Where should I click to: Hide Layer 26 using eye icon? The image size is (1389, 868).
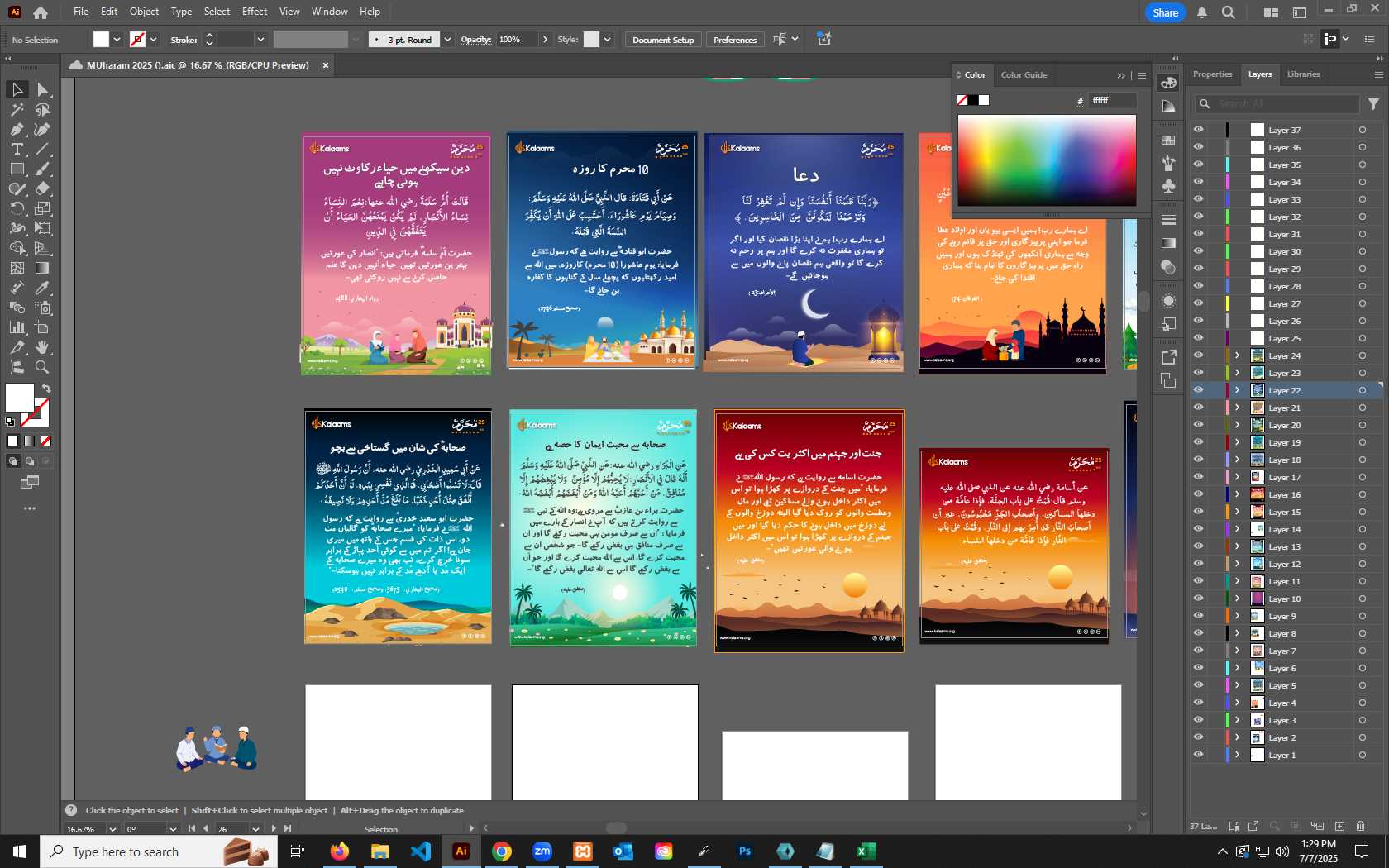(x=1198, y=321)
